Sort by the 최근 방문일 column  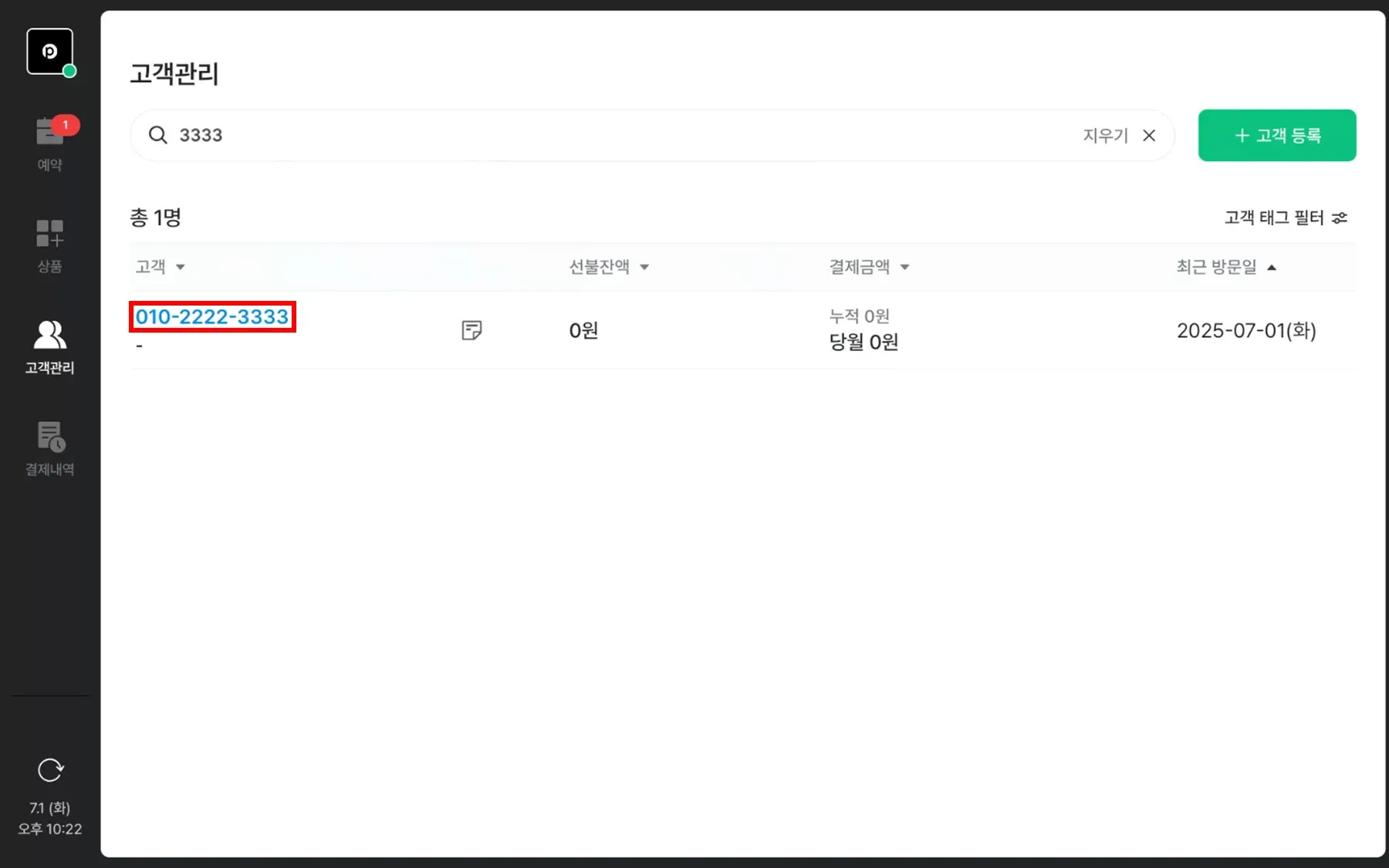pyautogui.click(x=1226, y=267)
